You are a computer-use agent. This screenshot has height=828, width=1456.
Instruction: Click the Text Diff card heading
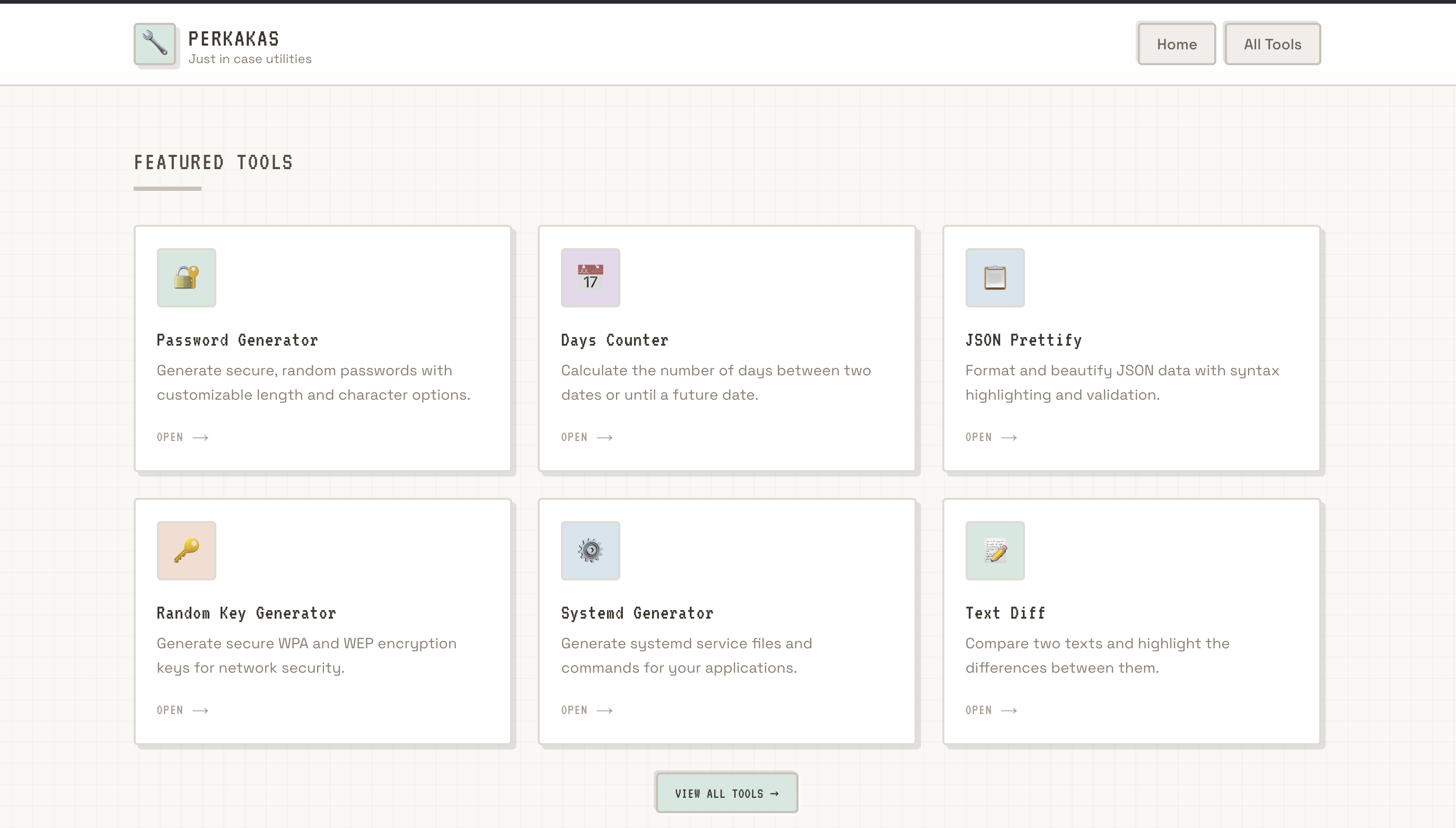point(1005,613)
